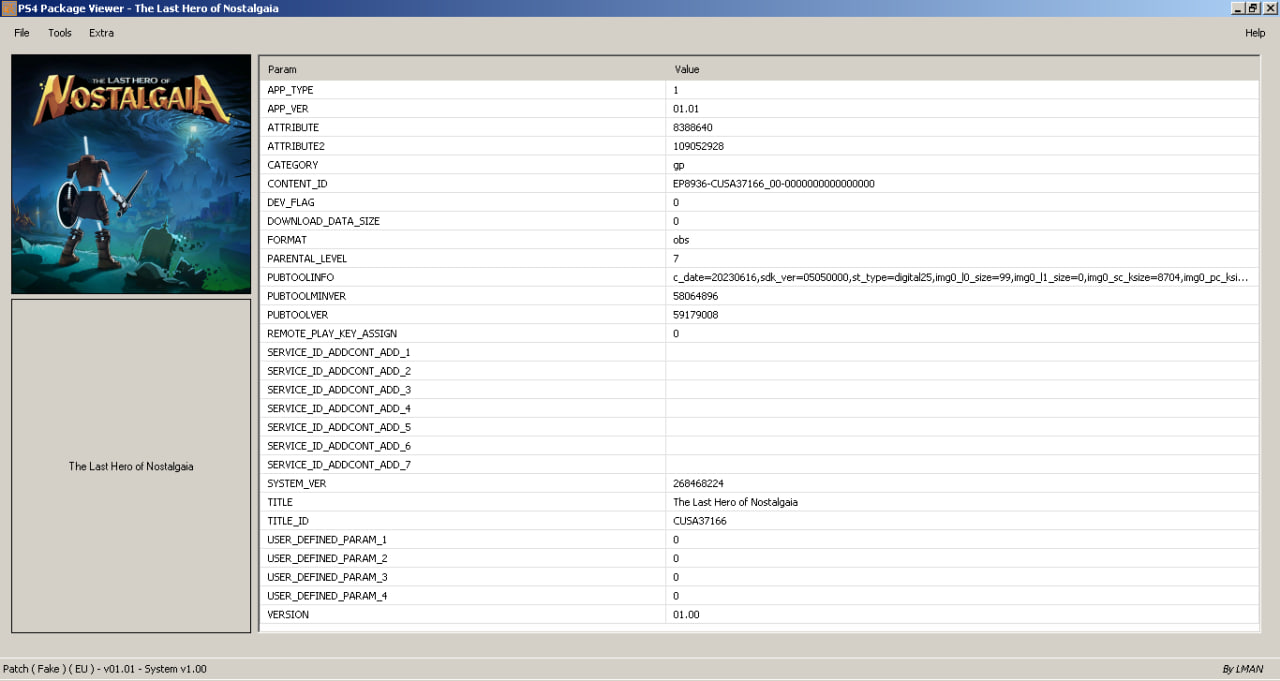This screenshot has width=1280, height=681.
Task: Open the Tools menu
Action: 60,33
